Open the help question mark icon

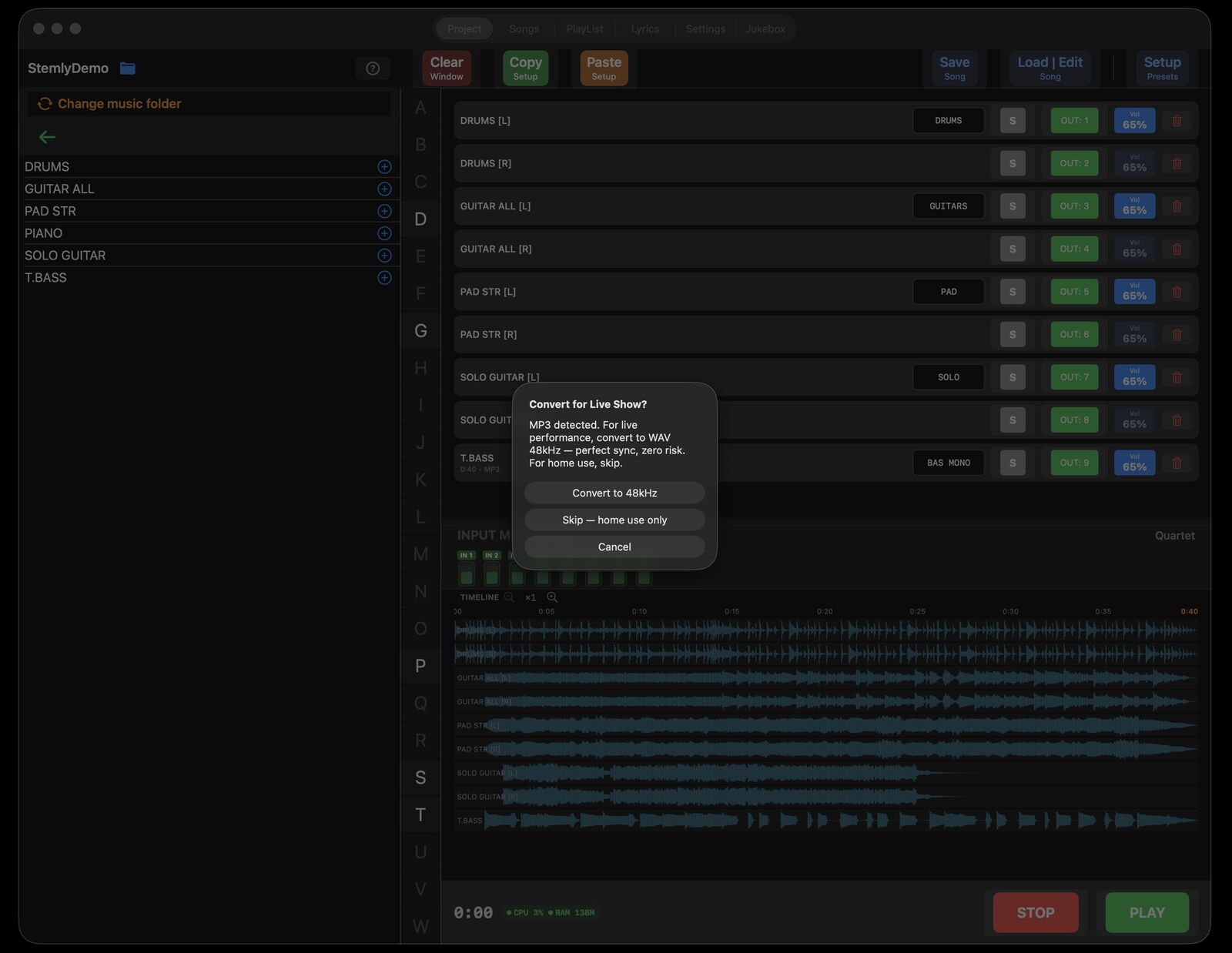(373, 69)
